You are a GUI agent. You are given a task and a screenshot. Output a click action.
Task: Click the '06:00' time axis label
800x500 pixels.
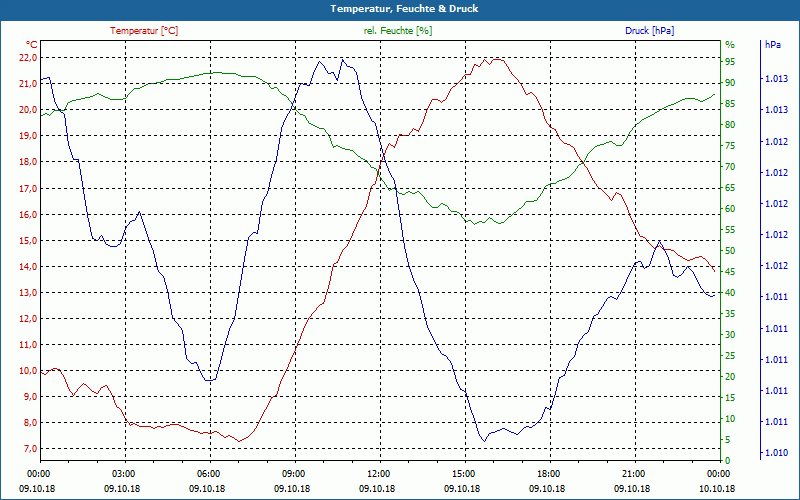point(208,474)
